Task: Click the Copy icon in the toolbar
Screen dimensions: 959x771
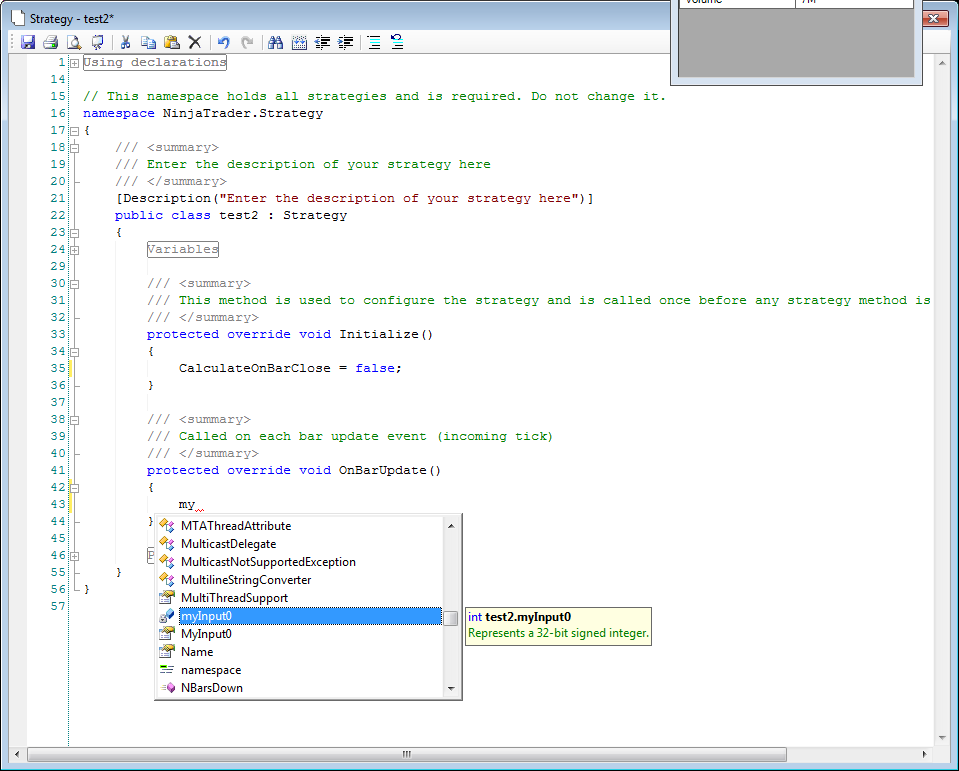Action: pyautogui.click(x=148, y=42)
